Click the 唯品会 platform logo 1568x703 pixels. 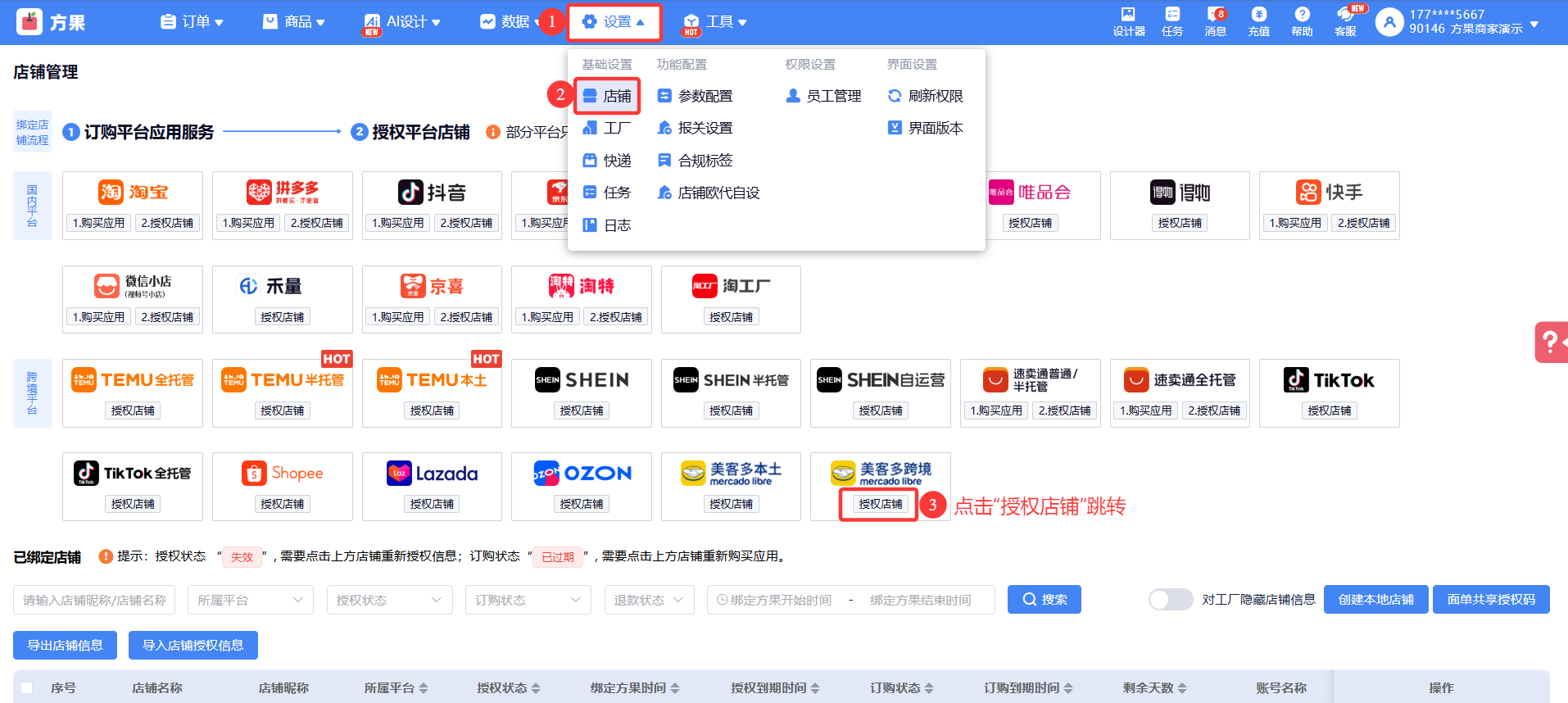[x=1030, y=193]
